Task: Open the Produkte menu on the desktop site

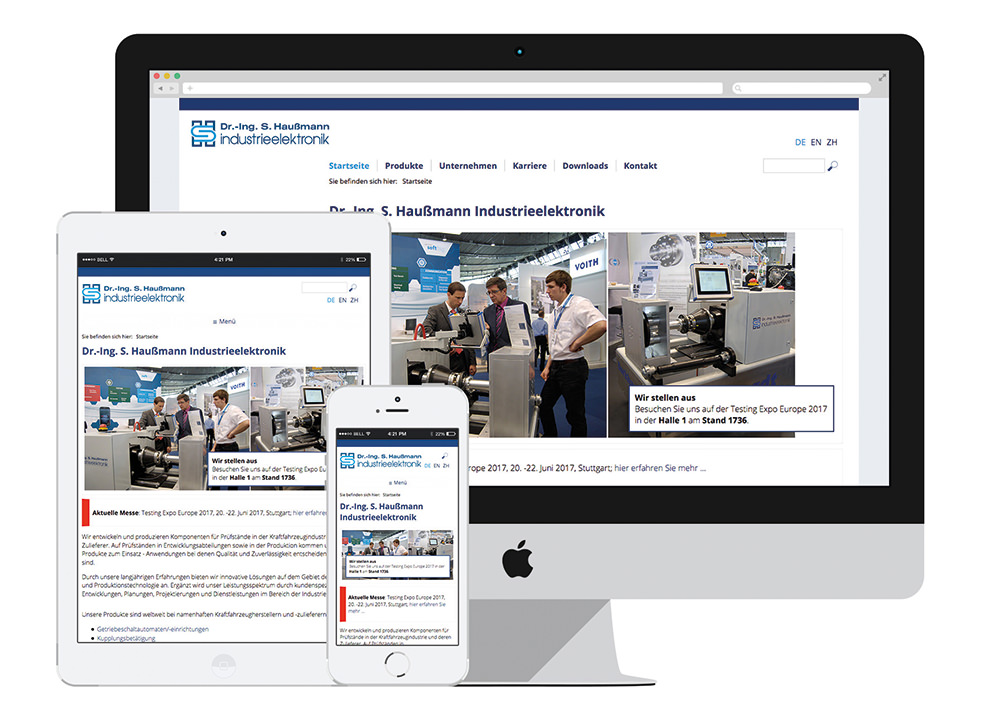Action: coord(404,166)
